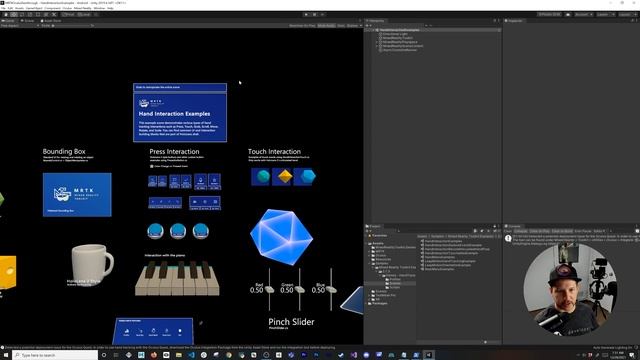
Task: Select the Scenes folder under Demos
Action: point(394,283)
